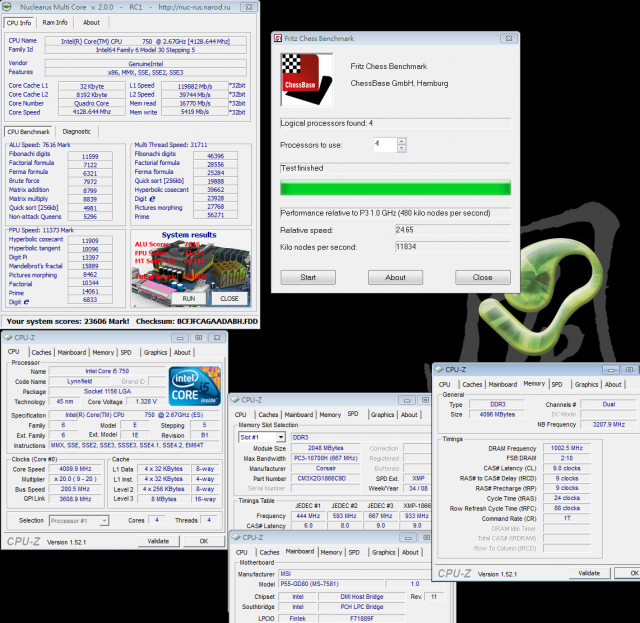640x623 pixels.
Task: Open the Mainboard tab in CPU-Z Memory window
Action: click(x=503, y=384)
